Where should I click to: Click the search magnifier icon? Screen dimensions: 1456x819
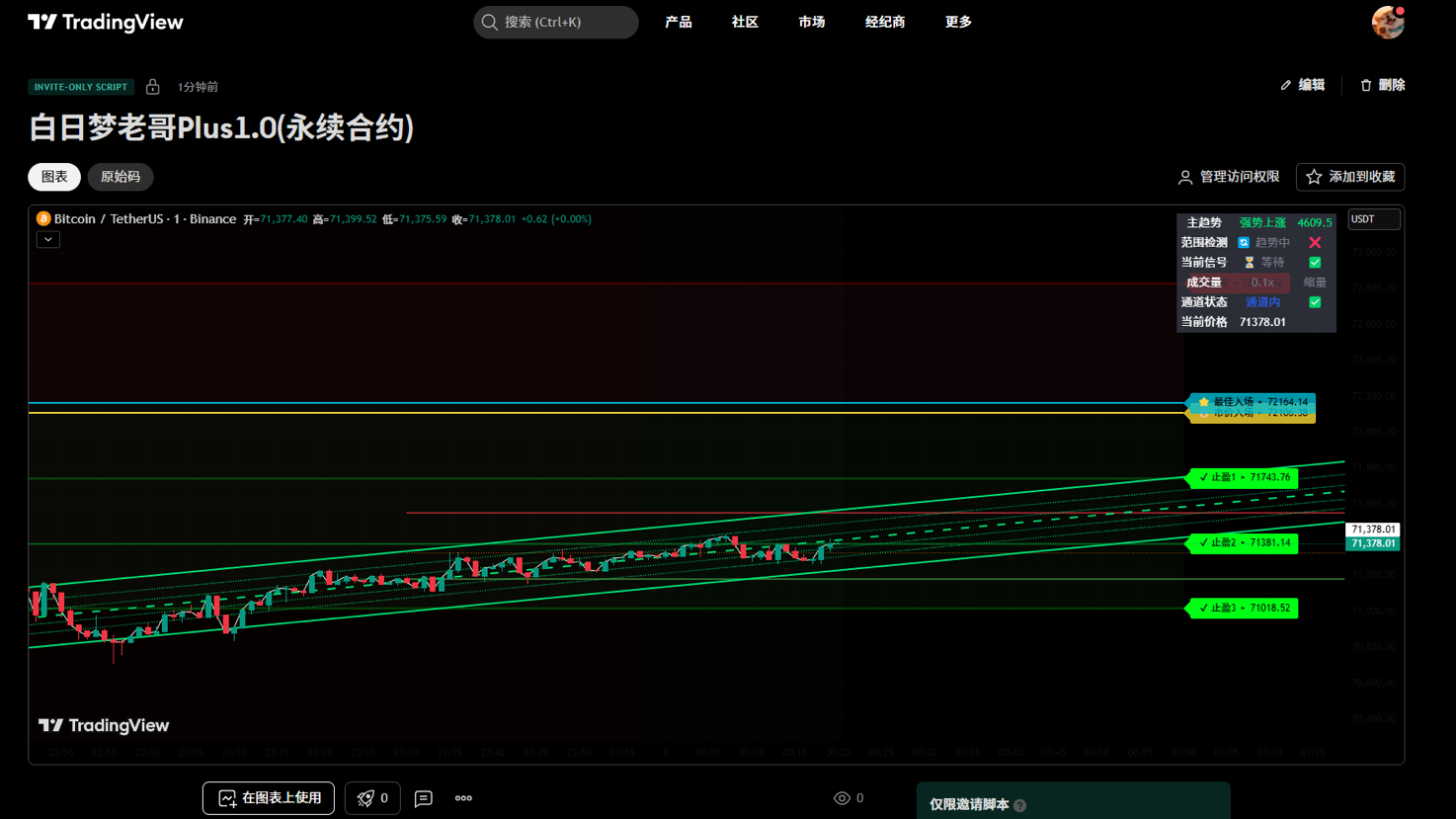[489, 22]
